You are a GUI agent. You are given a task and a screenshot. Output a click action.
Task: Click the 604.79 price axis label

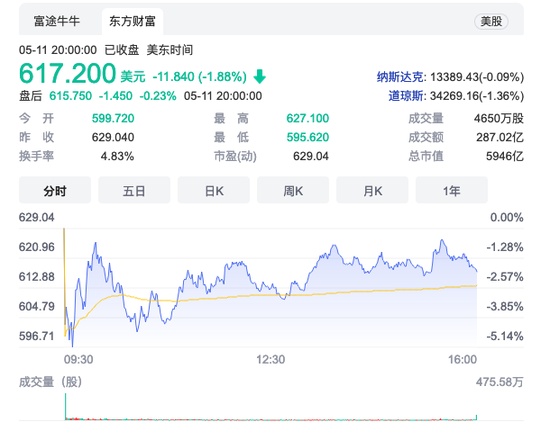pyautogui.click(x=36, y=307)
